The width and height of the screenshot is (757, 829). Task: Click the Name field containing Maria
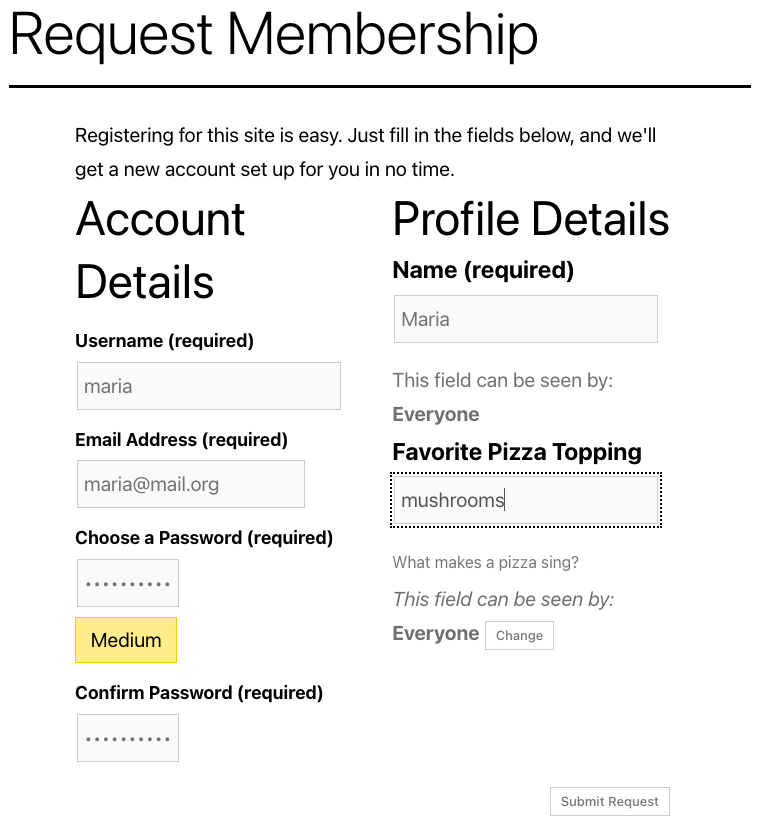point(525,319)
